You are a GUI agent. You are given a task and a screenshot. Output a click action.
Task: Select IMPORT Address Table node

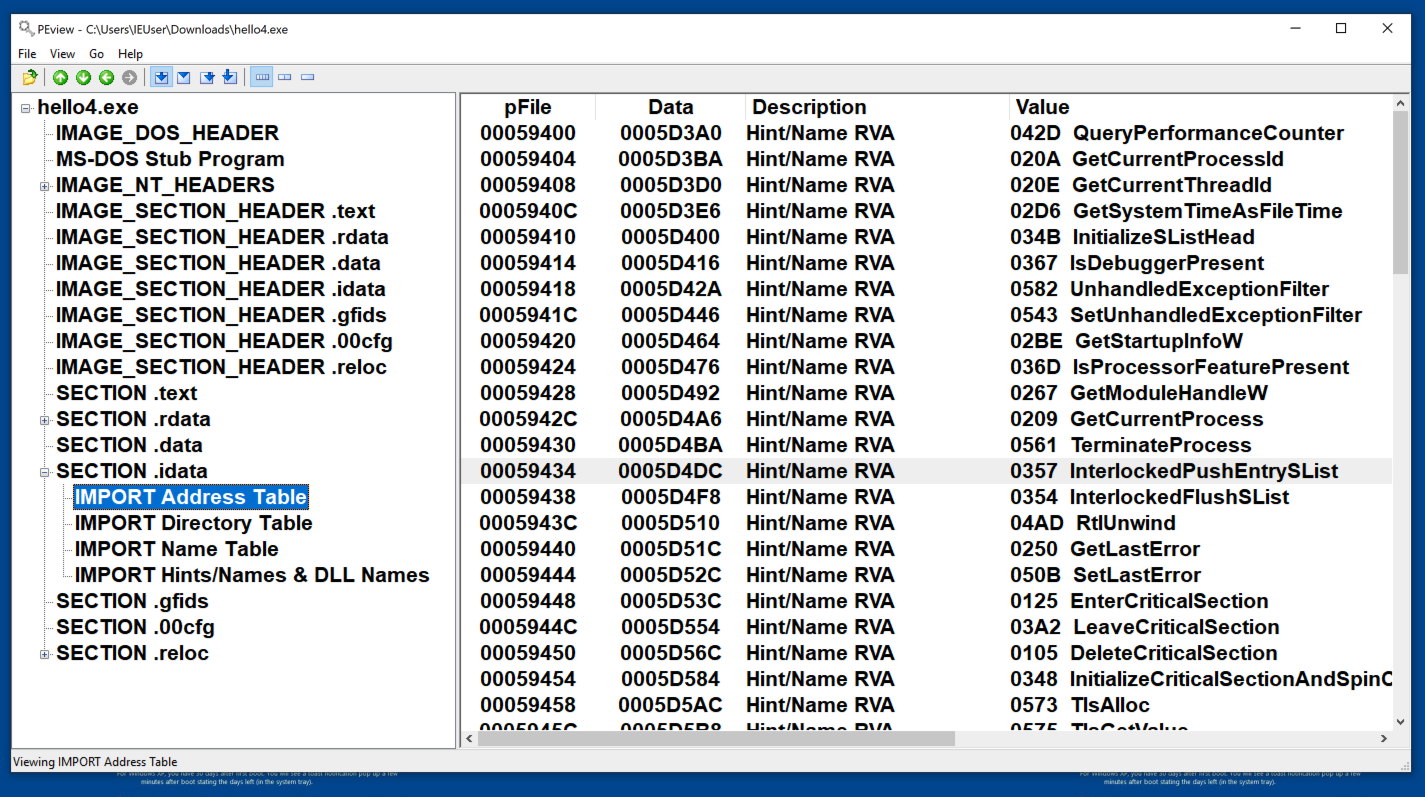191,497
